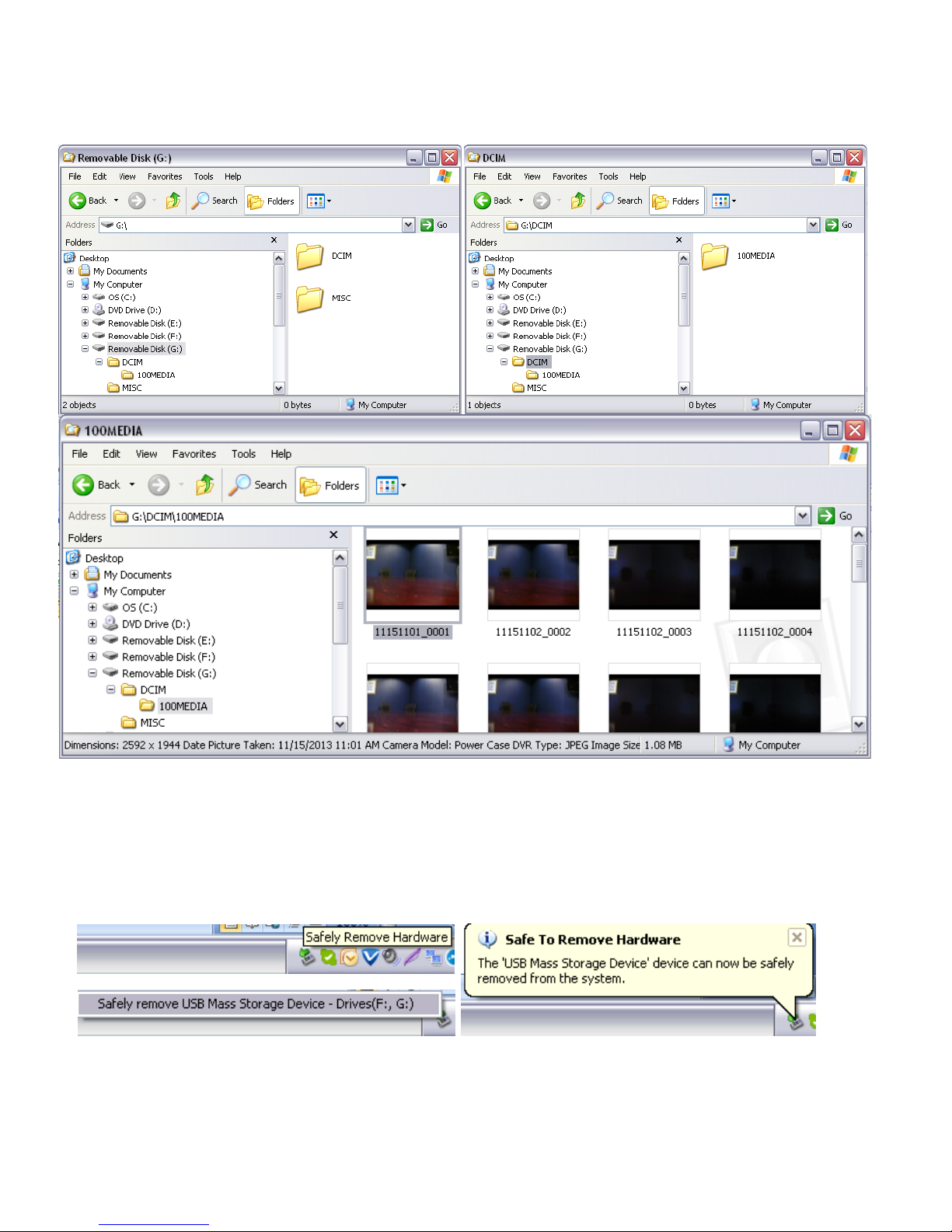Open Edit menu in 100MEDIA window

111,454
